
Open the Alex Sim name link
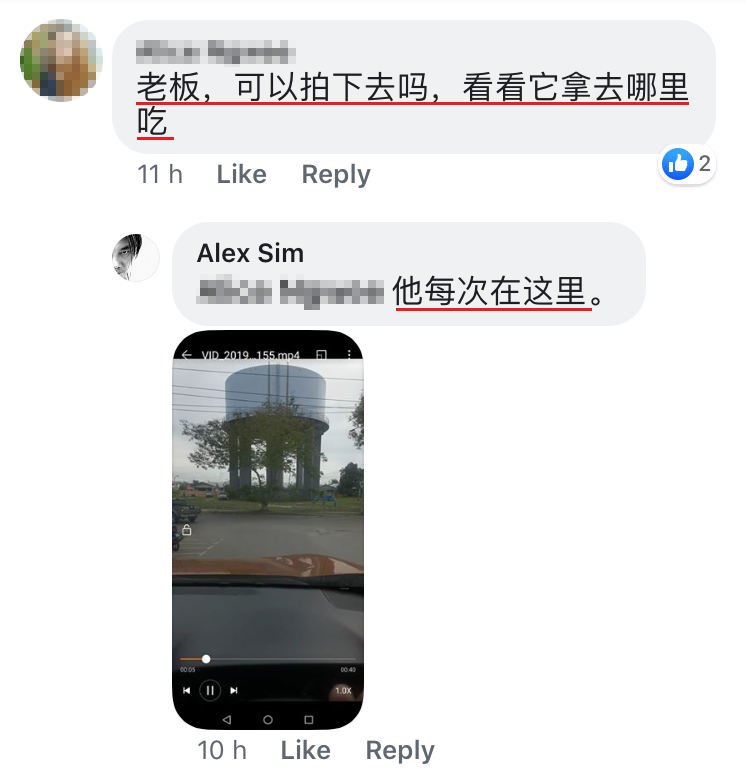coord(250,253)
